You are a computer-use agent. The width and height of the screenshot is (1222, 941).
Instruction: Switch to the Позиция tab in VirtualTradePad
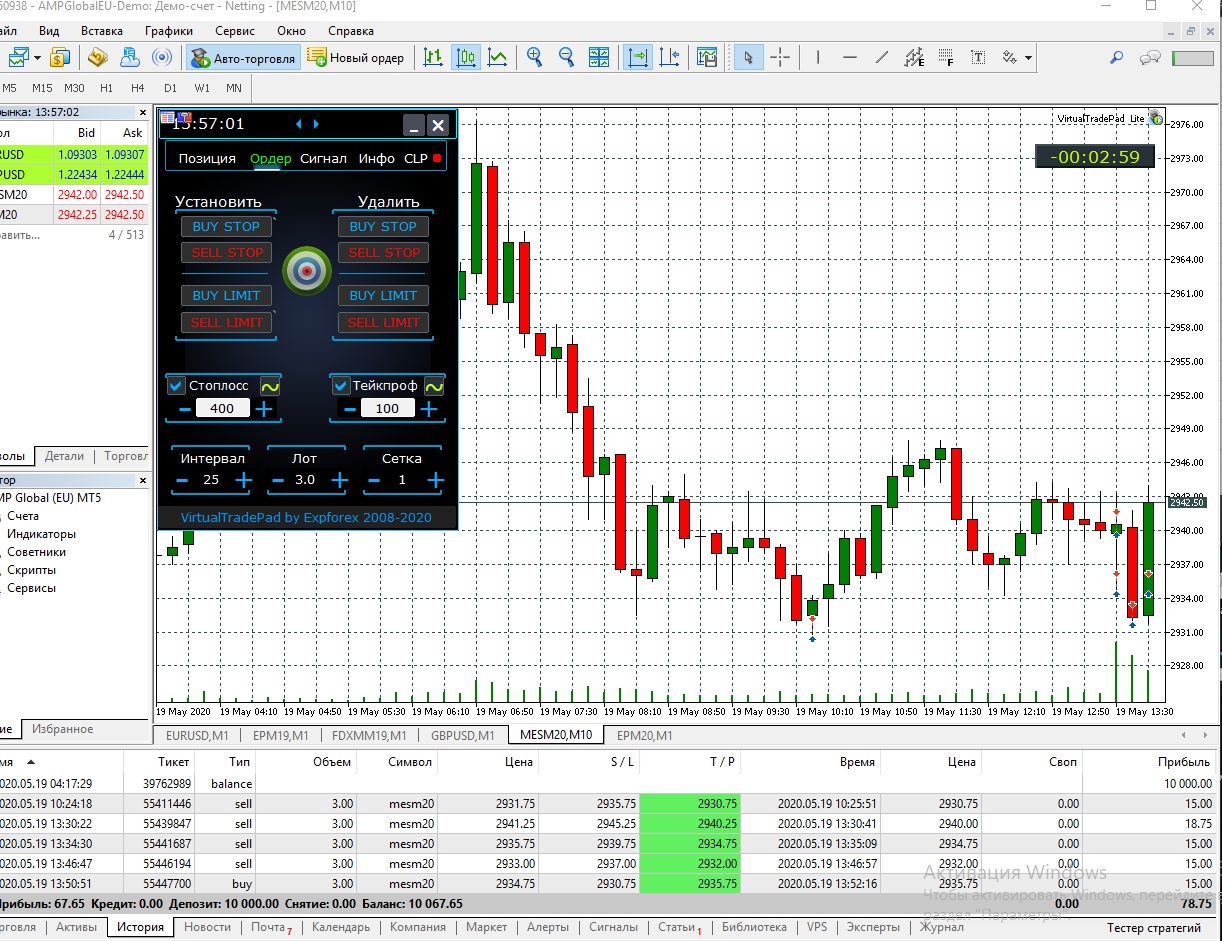point(207,158)
